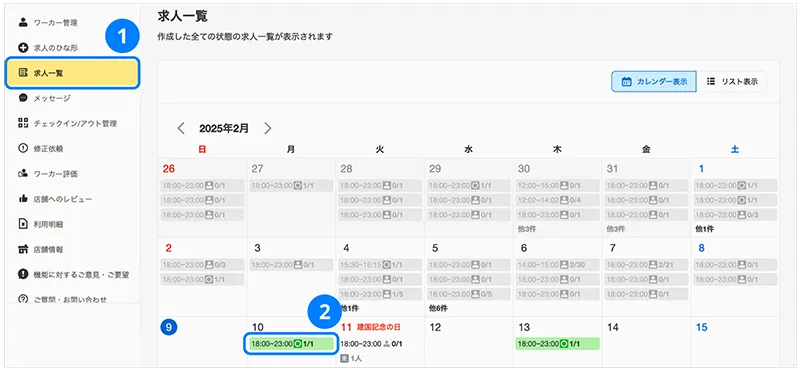Select date 12 in the calendar

pyautogui.click(x=435, y=327)
